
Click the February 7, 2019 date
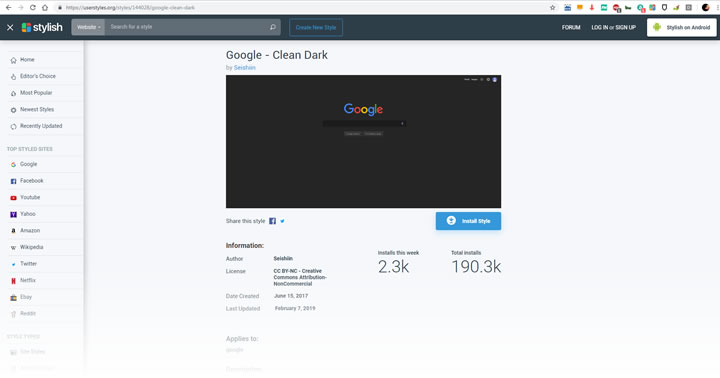pyautogui.click(x=295, y=308)
